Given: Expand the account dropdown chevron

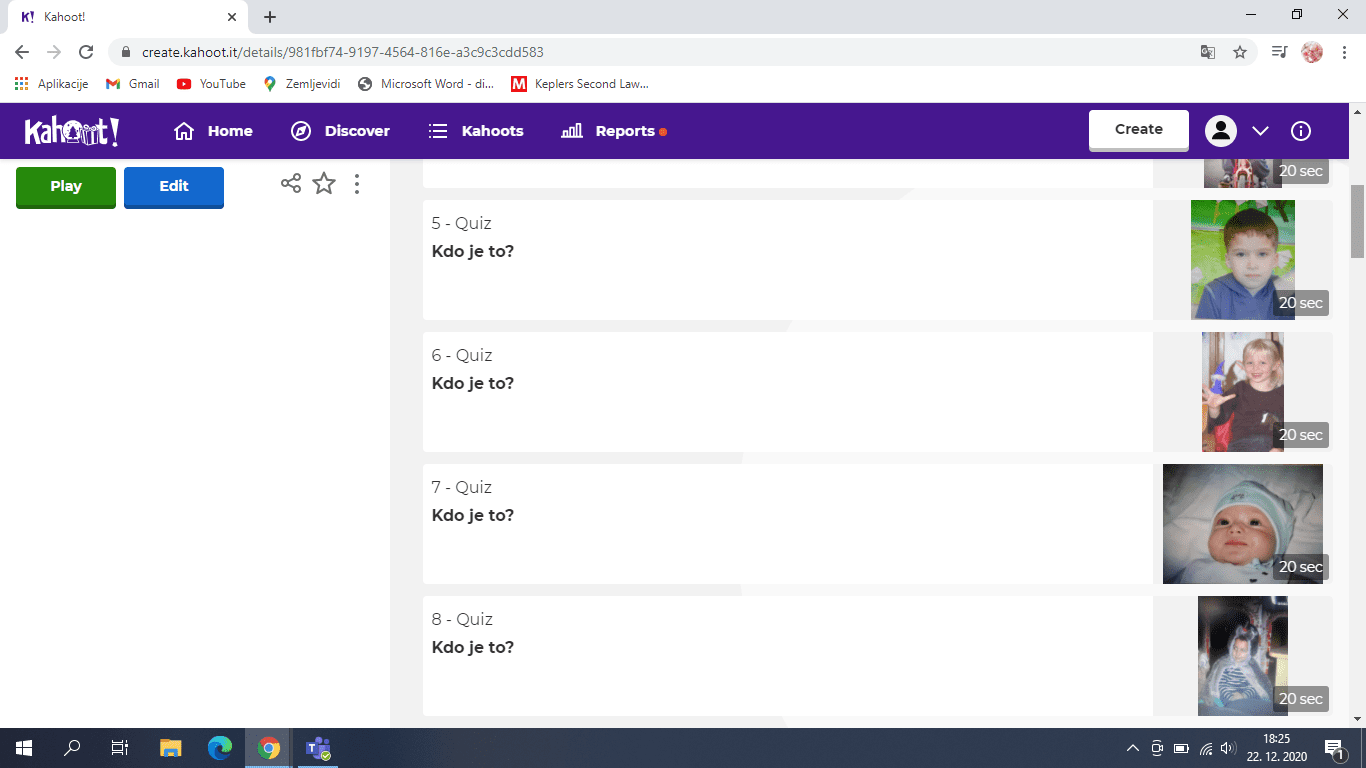Looking at the screenshot, I should (x=1260, y=131).
